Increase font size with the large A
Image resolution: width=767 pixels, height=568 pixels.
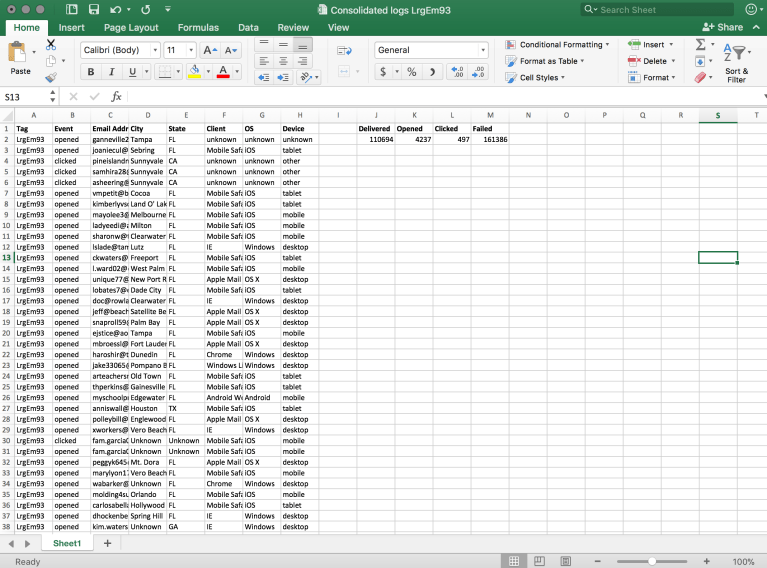point(210,50)
